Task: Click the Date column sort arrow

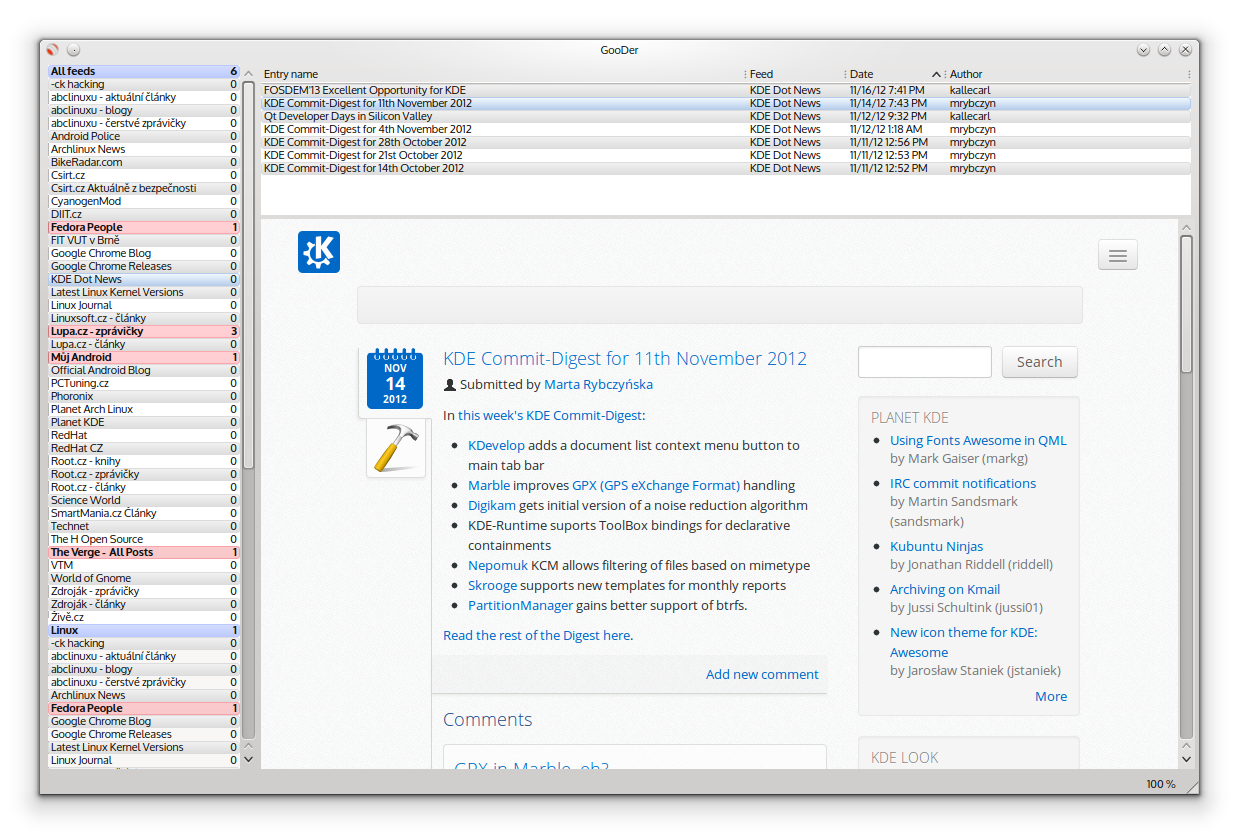Action: tap(936, 74)
